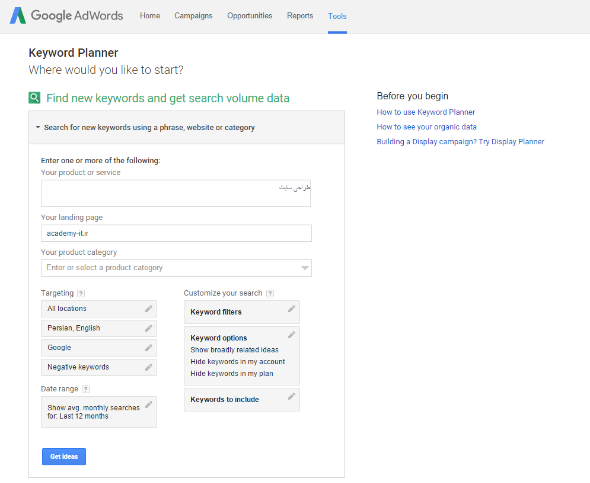Screen dimensions: 590x483
Task: Open Targeting help question mark
Action: pos(81,293)
